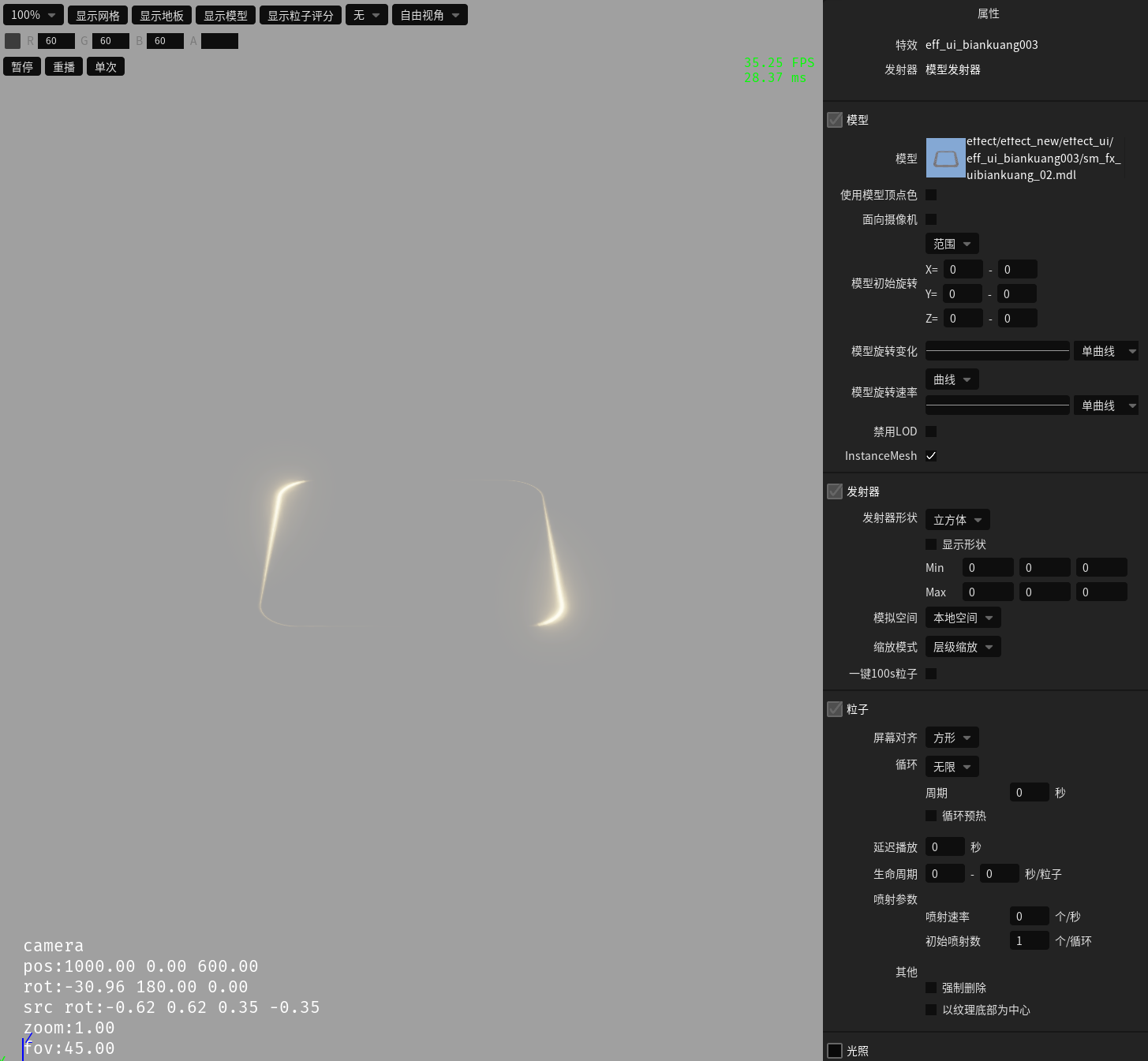
Task: Click the 显示网格 button
Action: point(98,15)
